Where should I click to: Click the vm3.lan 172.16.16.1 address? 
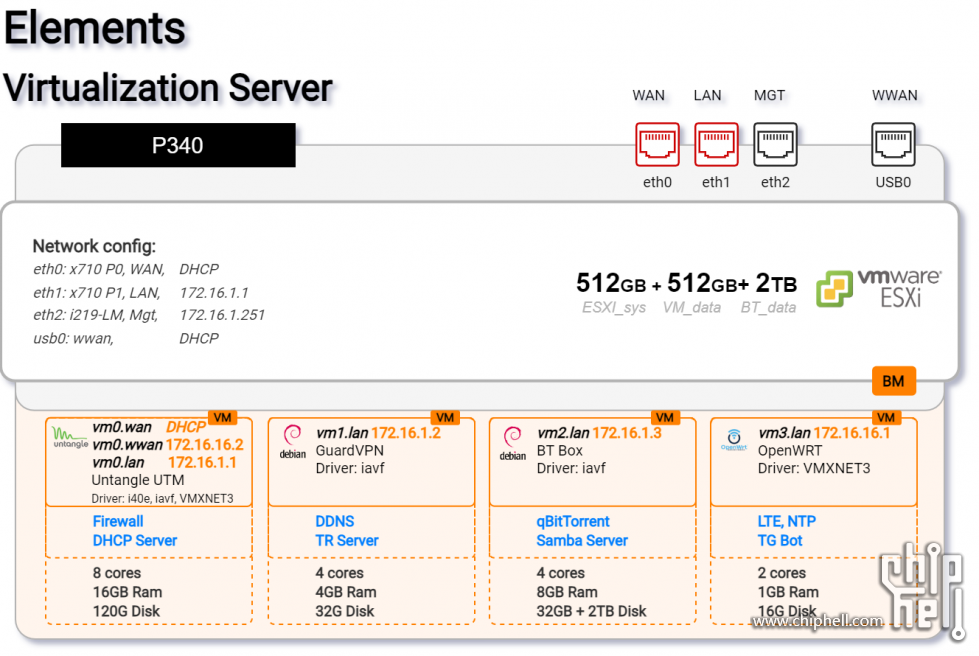pyautogui.click(x=852, y=433)
